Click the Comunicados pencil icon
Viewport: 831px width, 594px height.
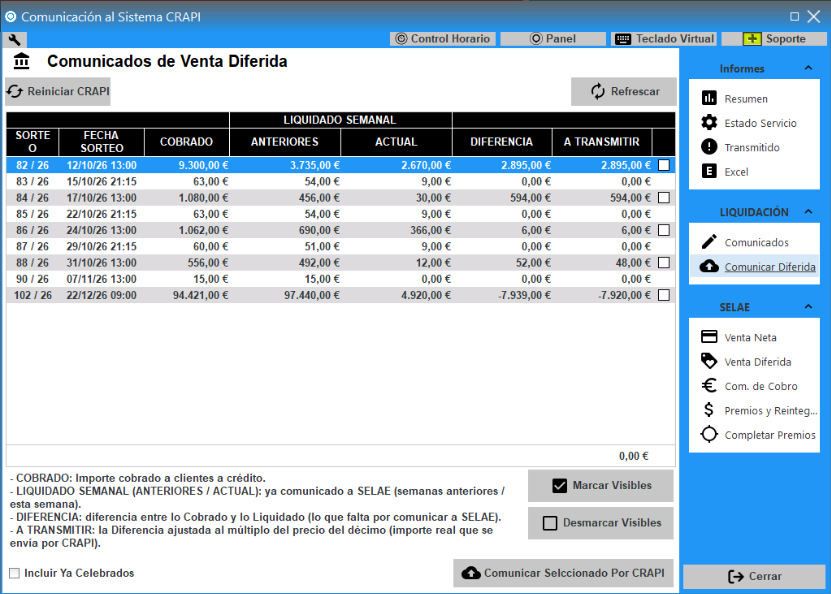709,242
